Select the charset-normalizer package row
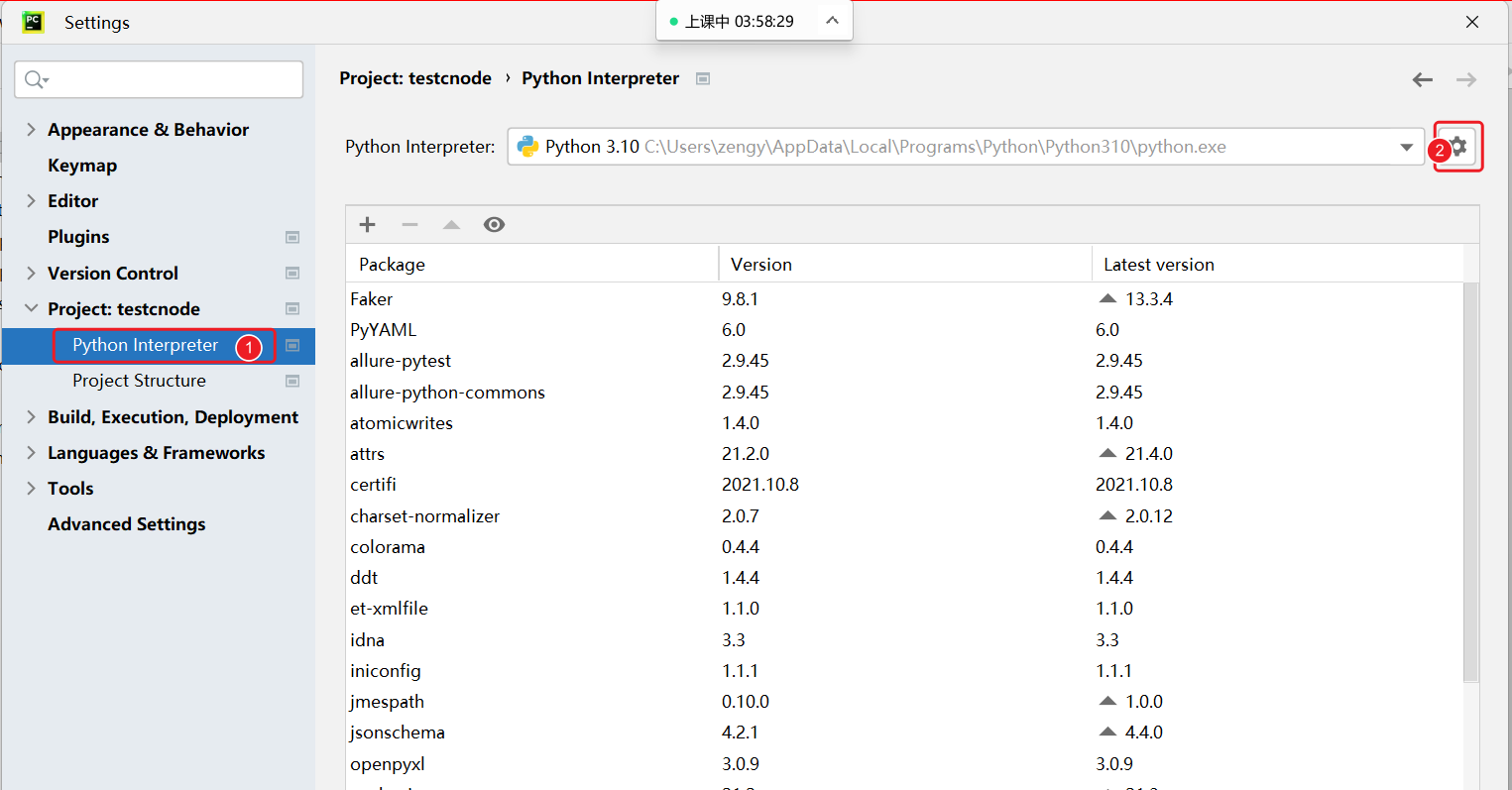Image resolution: width=1512 pixels, height=790 pixels. coord(904,515)
